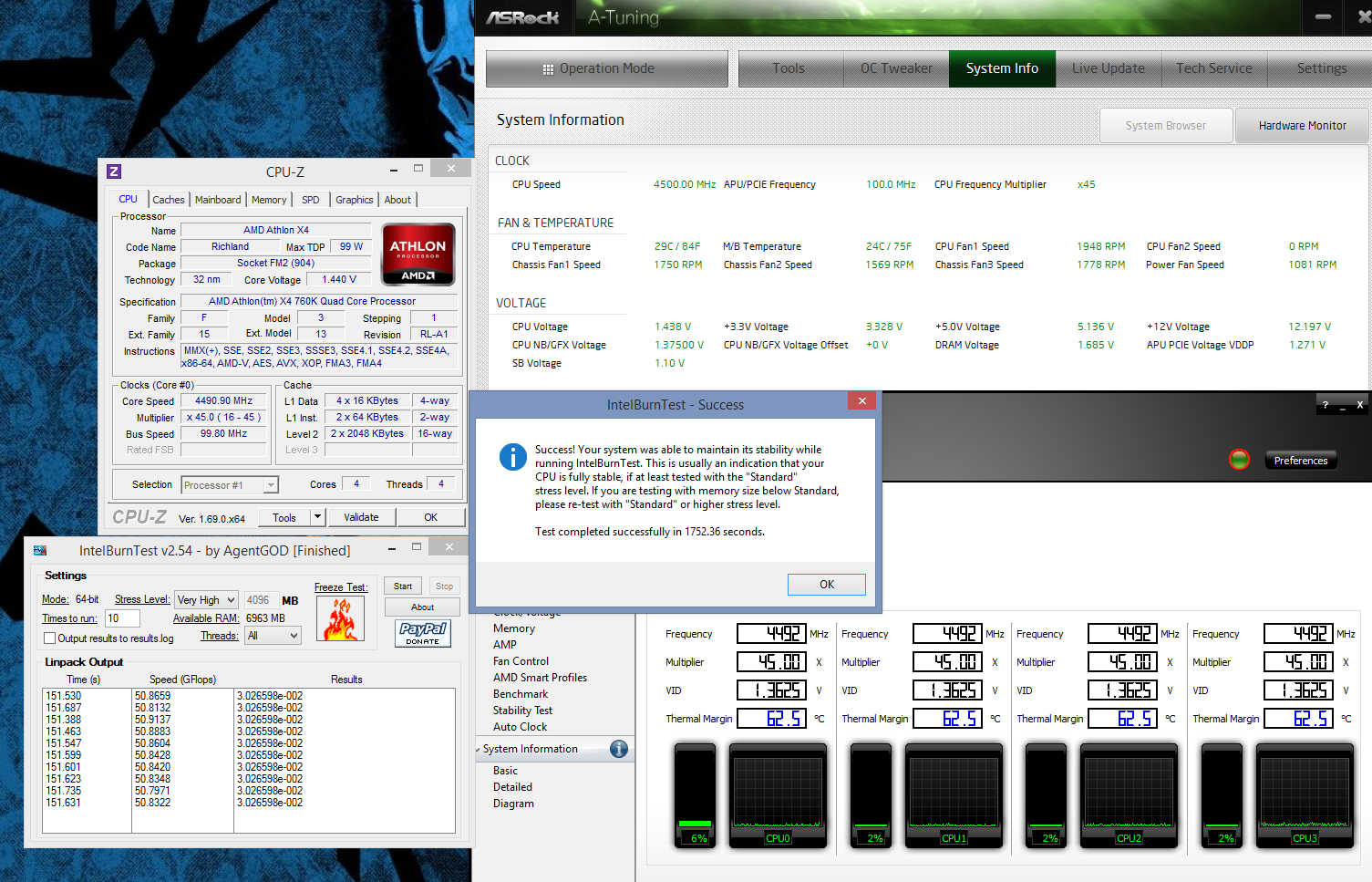Click the ASRock logo in A-Tuning header
1372x882 pixels.
tap(522, 17)
